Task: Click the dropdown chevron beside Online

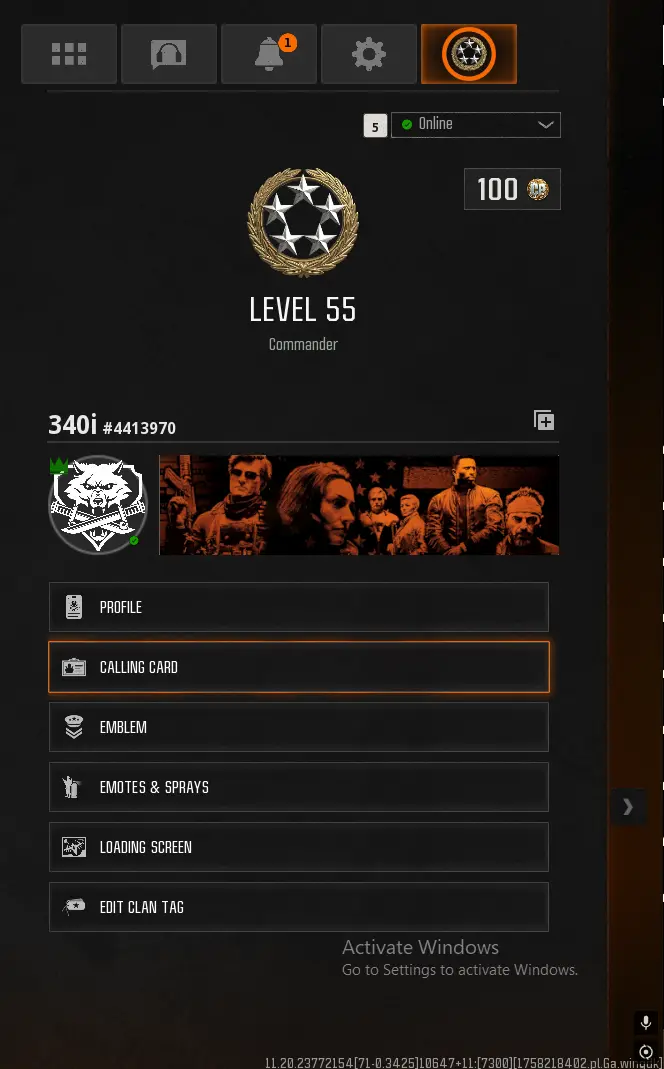Action: click(x=545, y=125)
